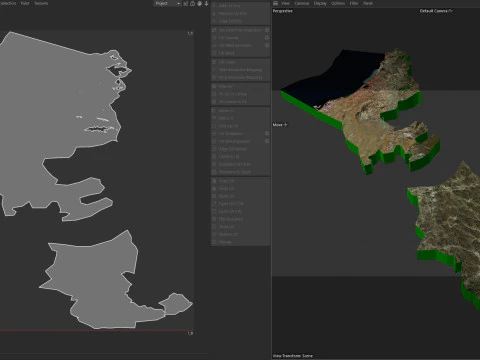Click the Move tool label in viewport
The height and width of the screenshot is (360, 480).
coord(280,125)
